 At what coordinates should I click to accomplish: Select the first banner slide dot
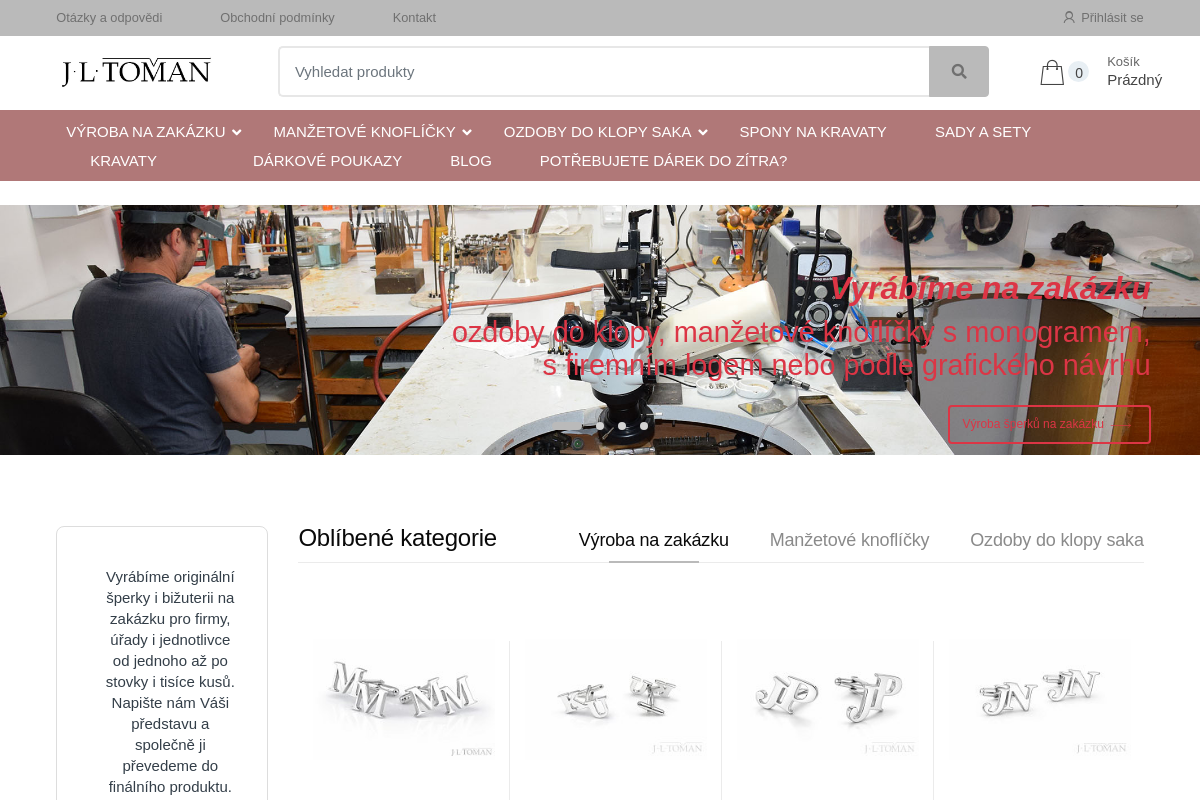(x=600, y=426)
